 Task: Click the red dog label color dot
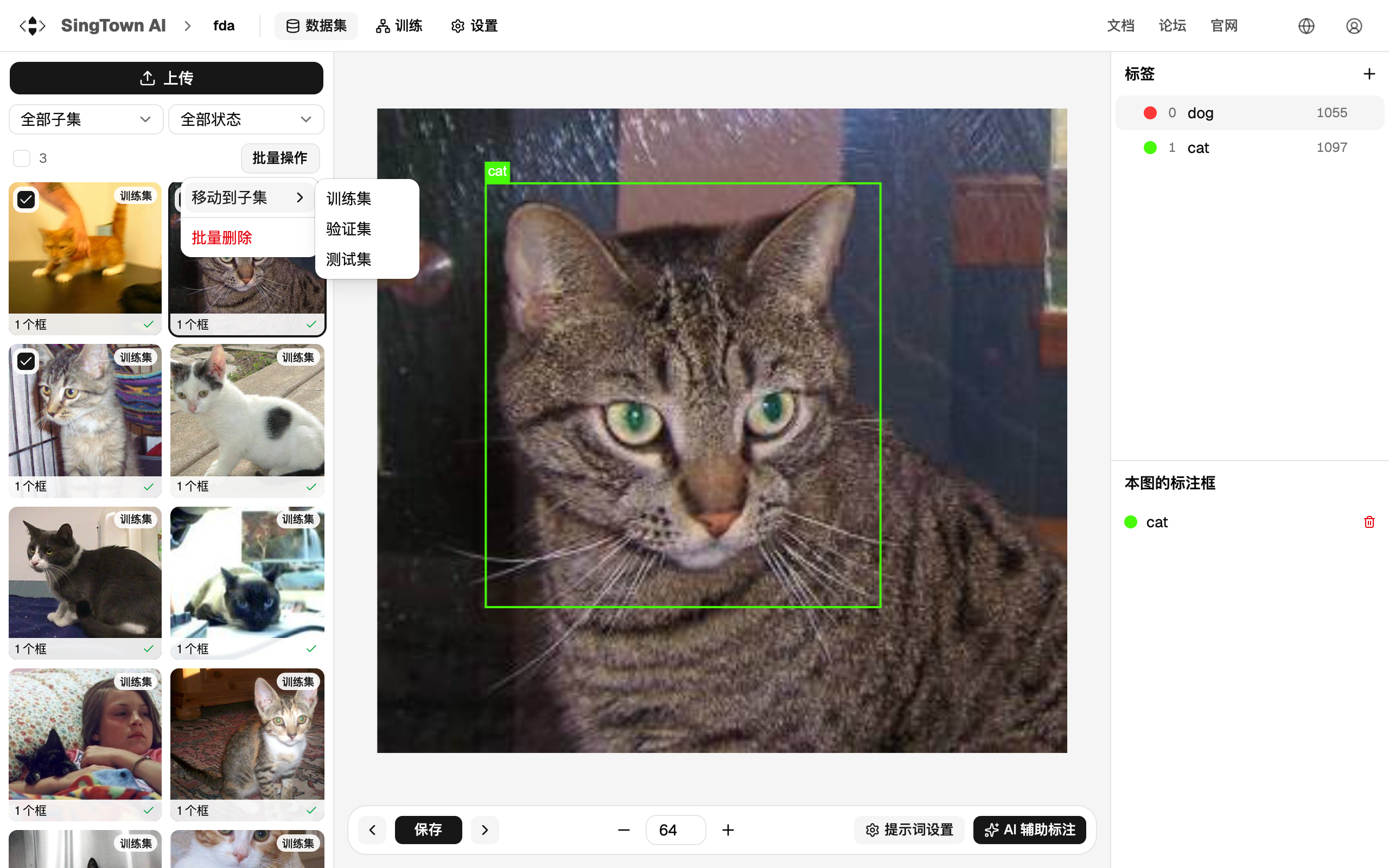1150,113
